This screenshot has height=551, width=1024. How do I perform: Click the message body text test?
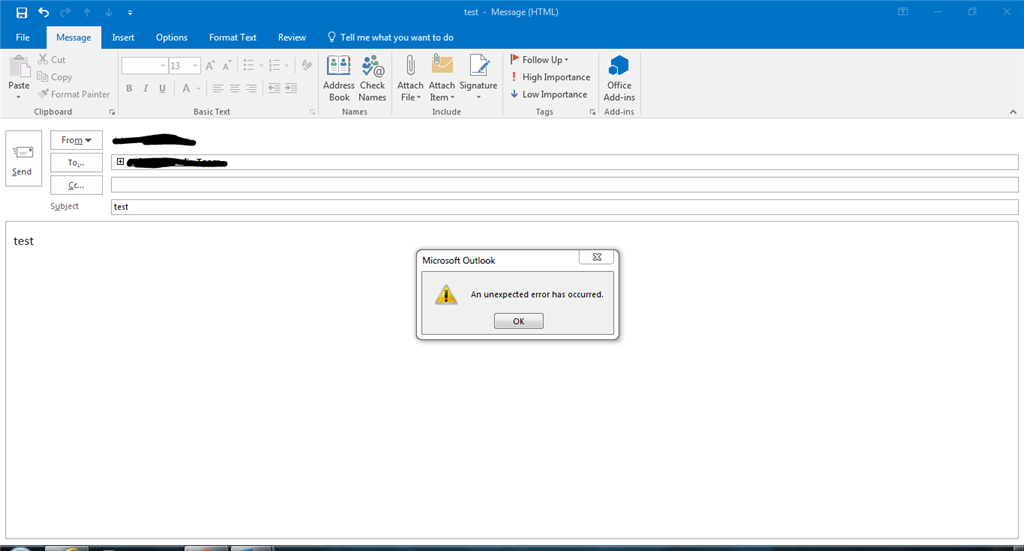(x=24, y=241)
